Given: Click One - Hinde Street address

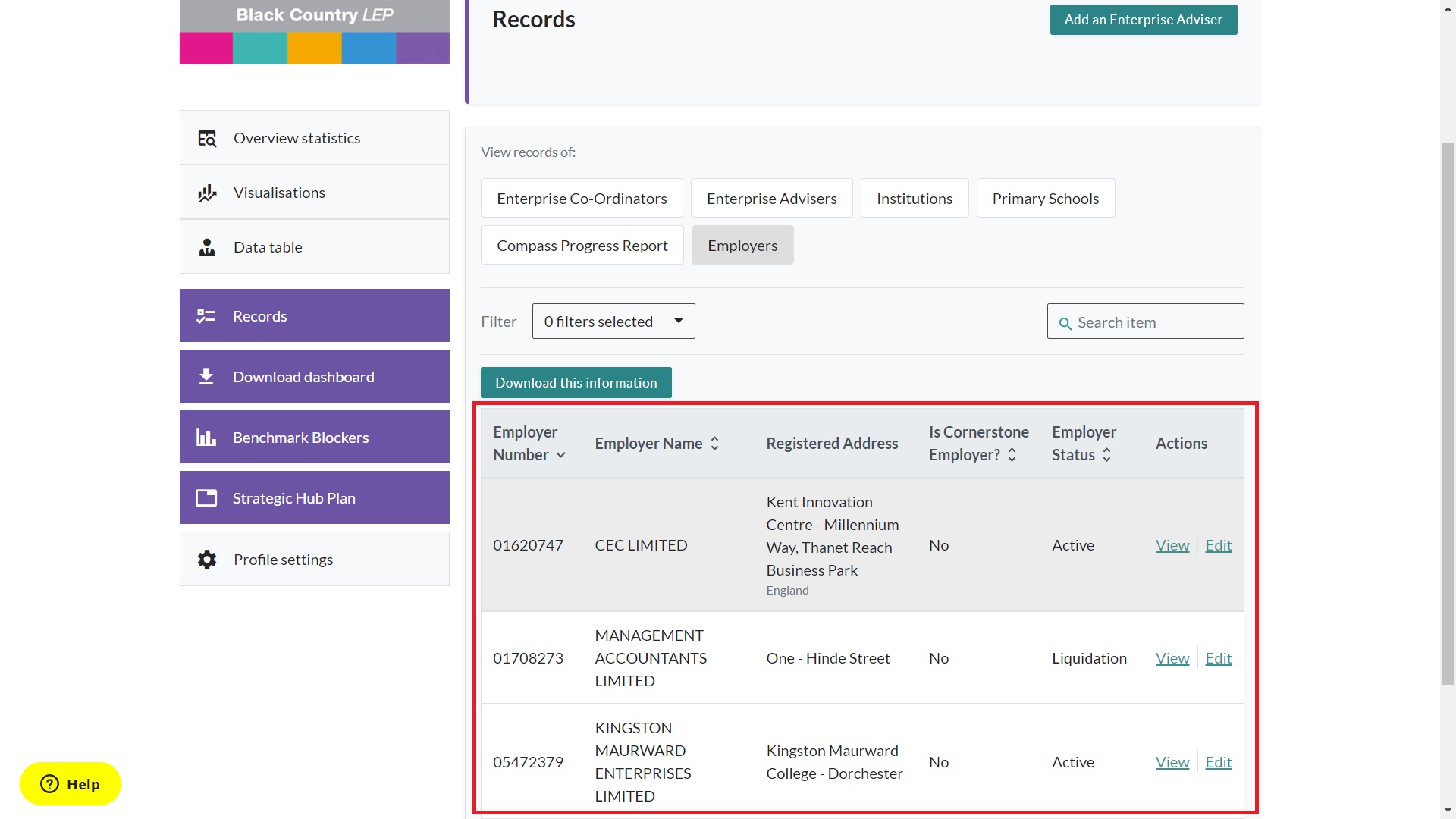Looking at the screenshot, I should (x=828, y=658).
